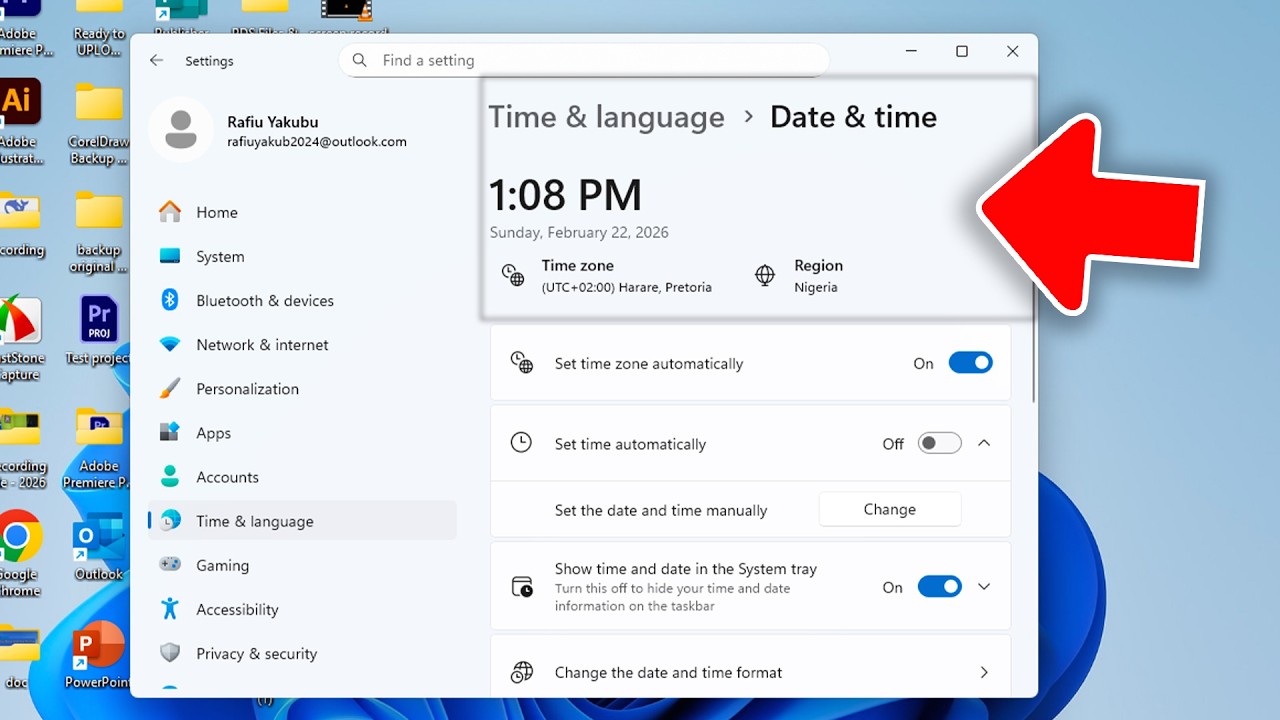Enable the Set time automatically switch

[x=940, y=443]
